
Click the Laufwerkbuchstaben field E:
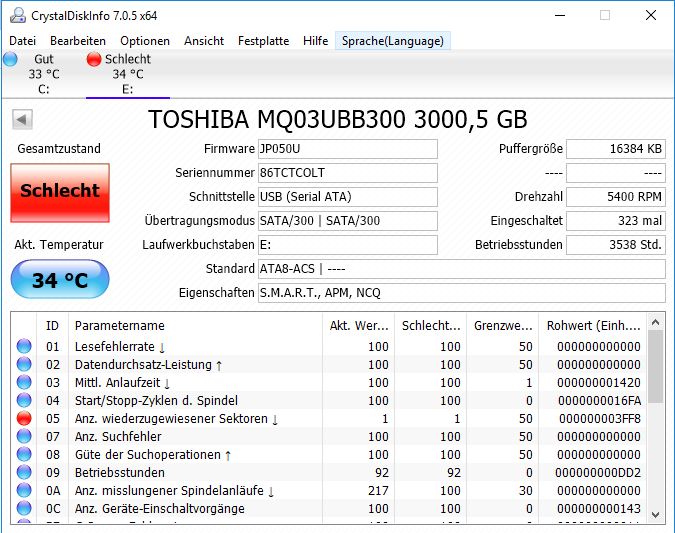click(x=347, y=245)
